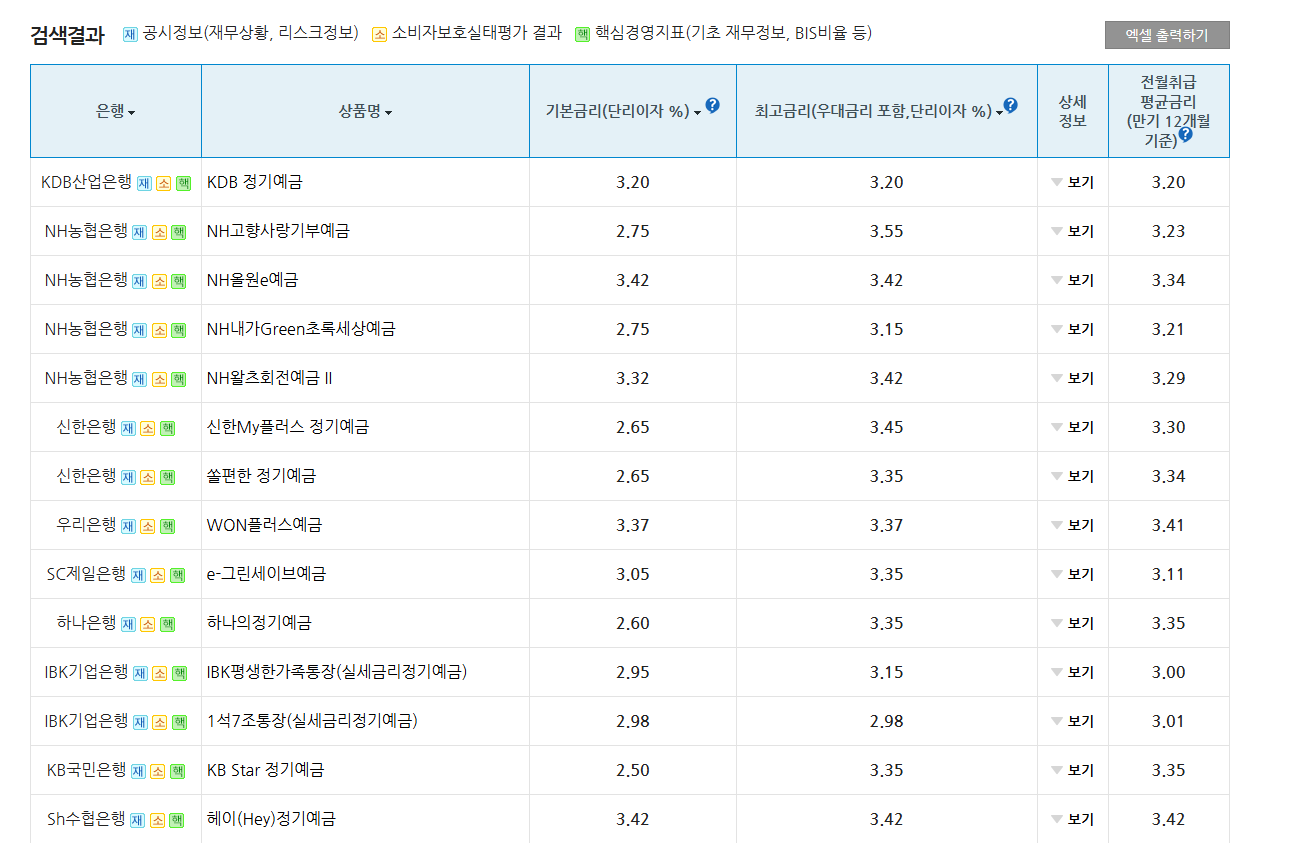Select average rate 3.00 in IBK평생한가족통장 row

click(1168, 673)
